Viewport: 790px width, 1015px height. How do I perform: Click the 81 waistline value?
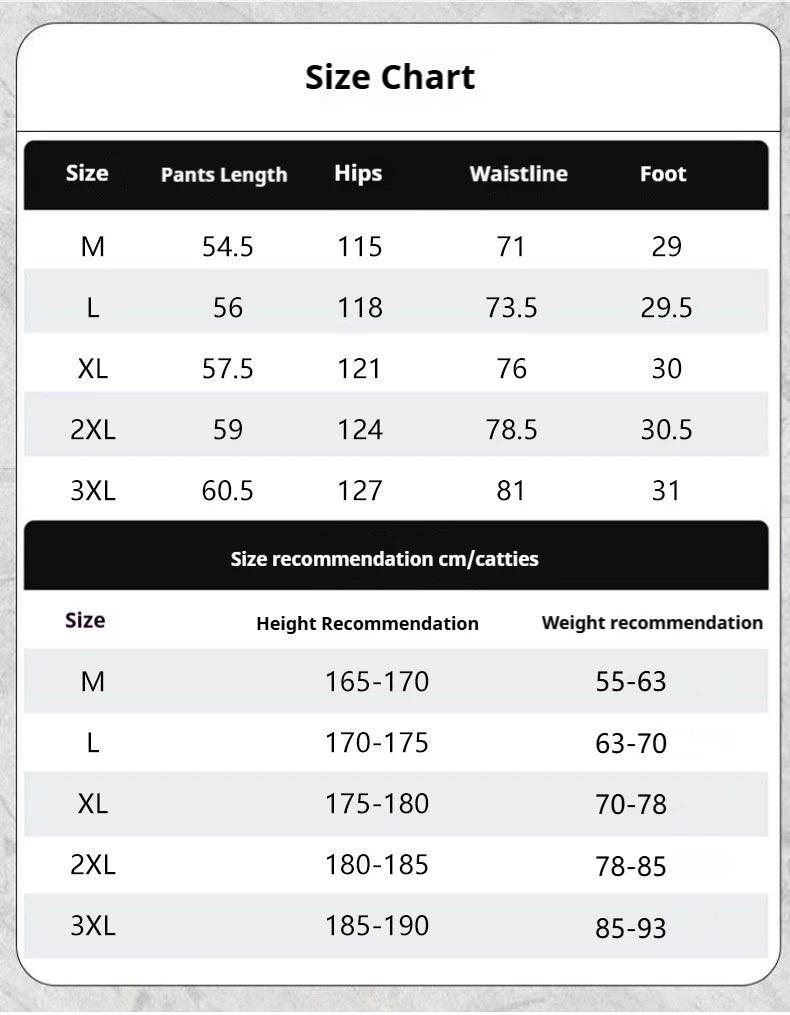(511, 490)
